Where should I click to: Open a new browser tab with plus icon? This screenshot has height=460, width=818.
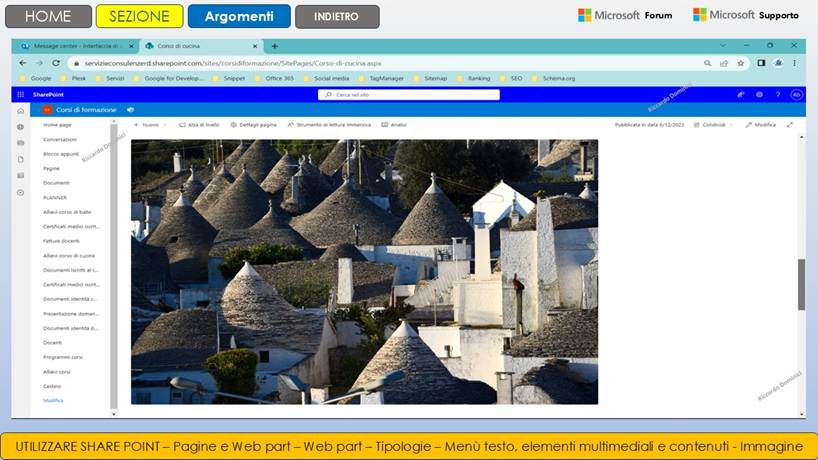[x=274, y=46]
